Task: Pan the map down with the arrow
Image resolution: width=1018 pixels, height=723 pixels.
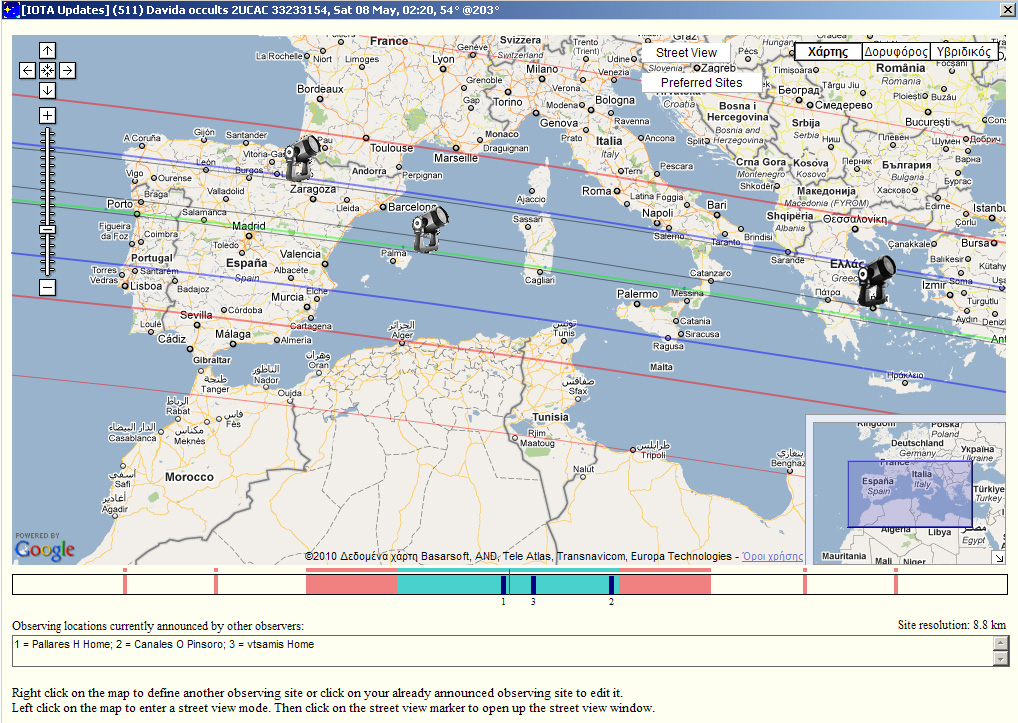Action: point(47,90)
